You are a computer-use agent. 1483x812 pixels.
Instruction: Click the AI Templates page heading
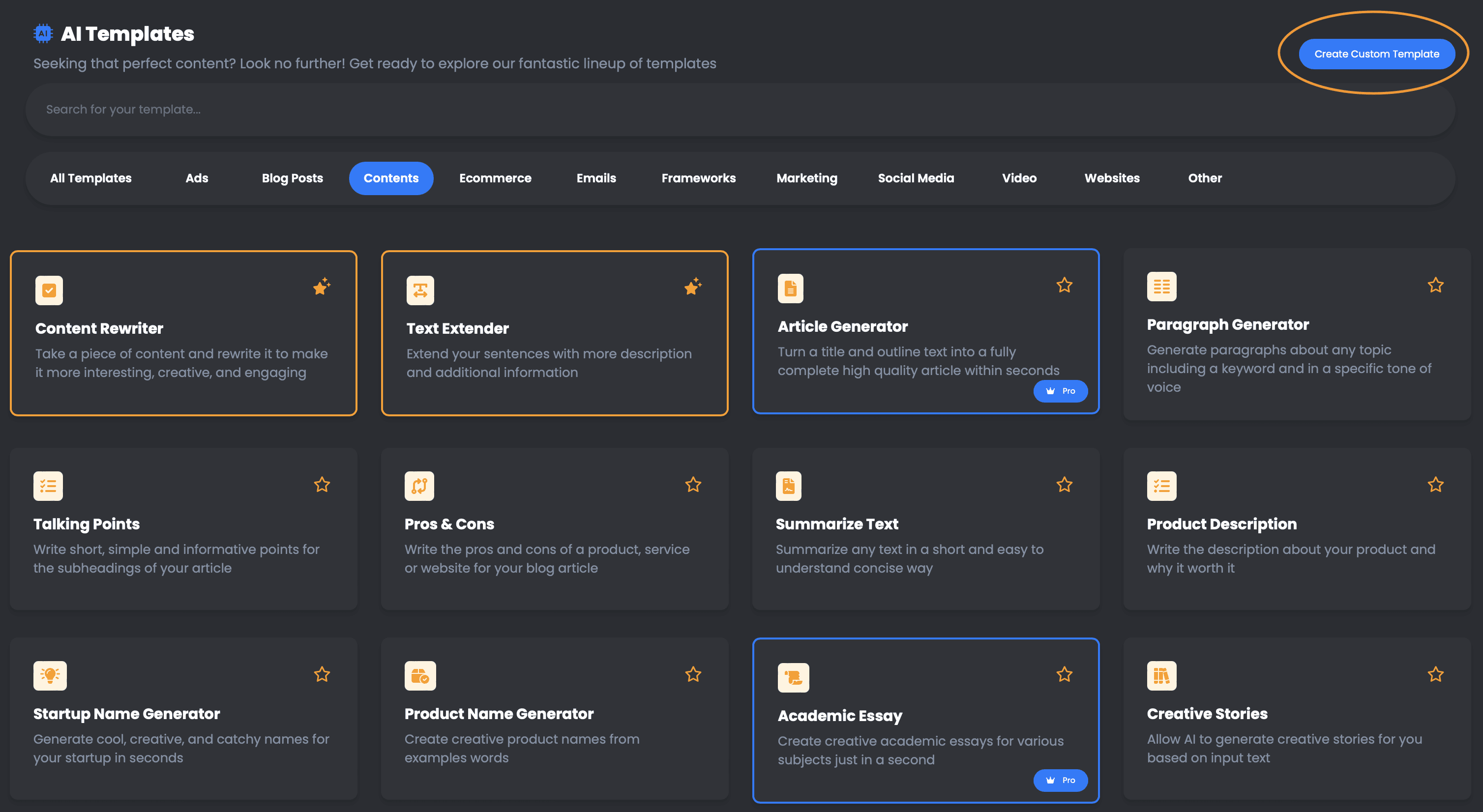127,34
